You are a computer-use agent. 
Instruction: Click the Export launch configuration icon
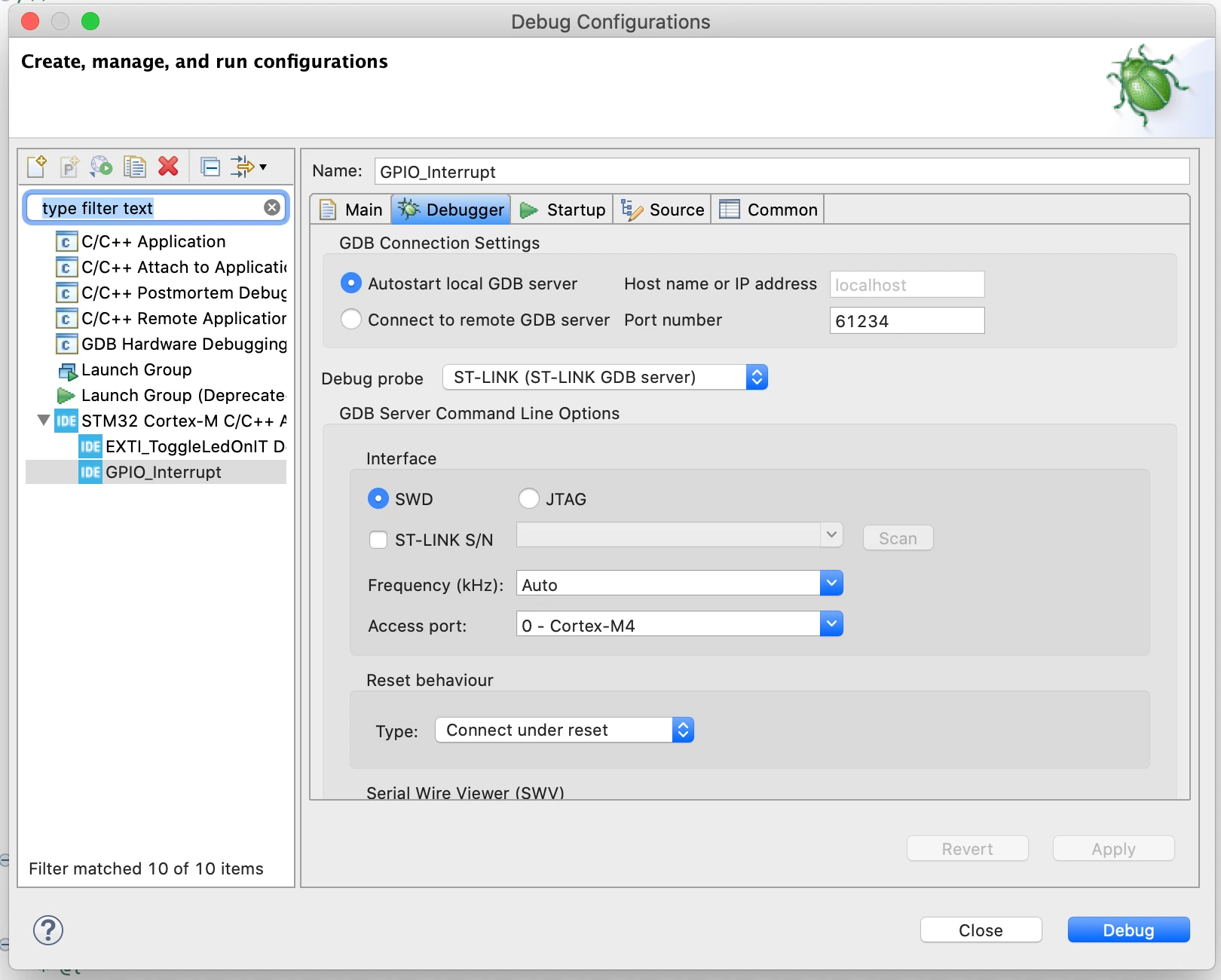(x=102, y=166)
